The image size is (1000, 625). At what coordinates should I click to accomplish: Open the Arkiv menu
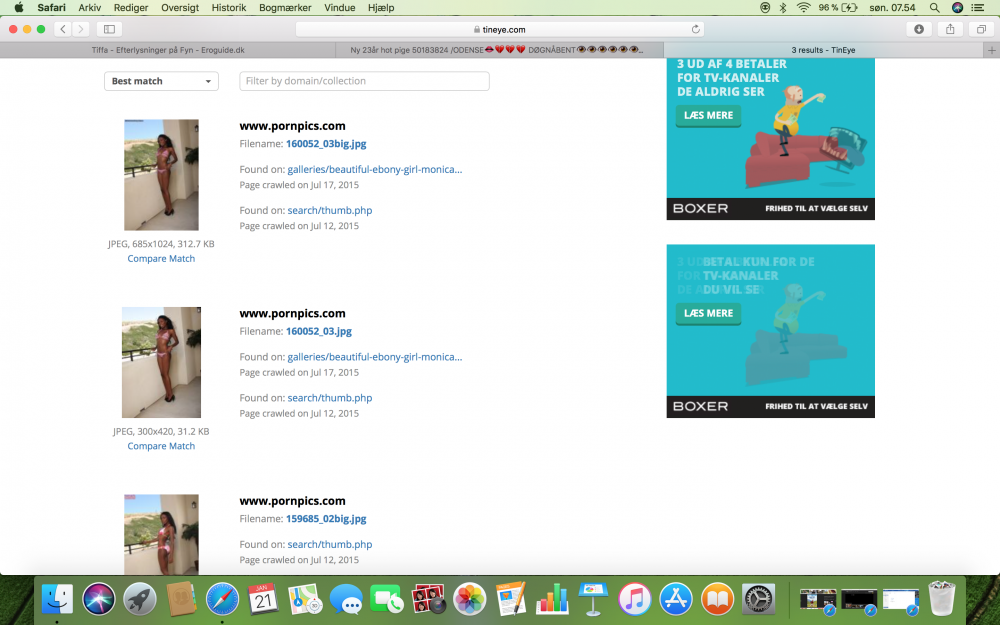89,8
